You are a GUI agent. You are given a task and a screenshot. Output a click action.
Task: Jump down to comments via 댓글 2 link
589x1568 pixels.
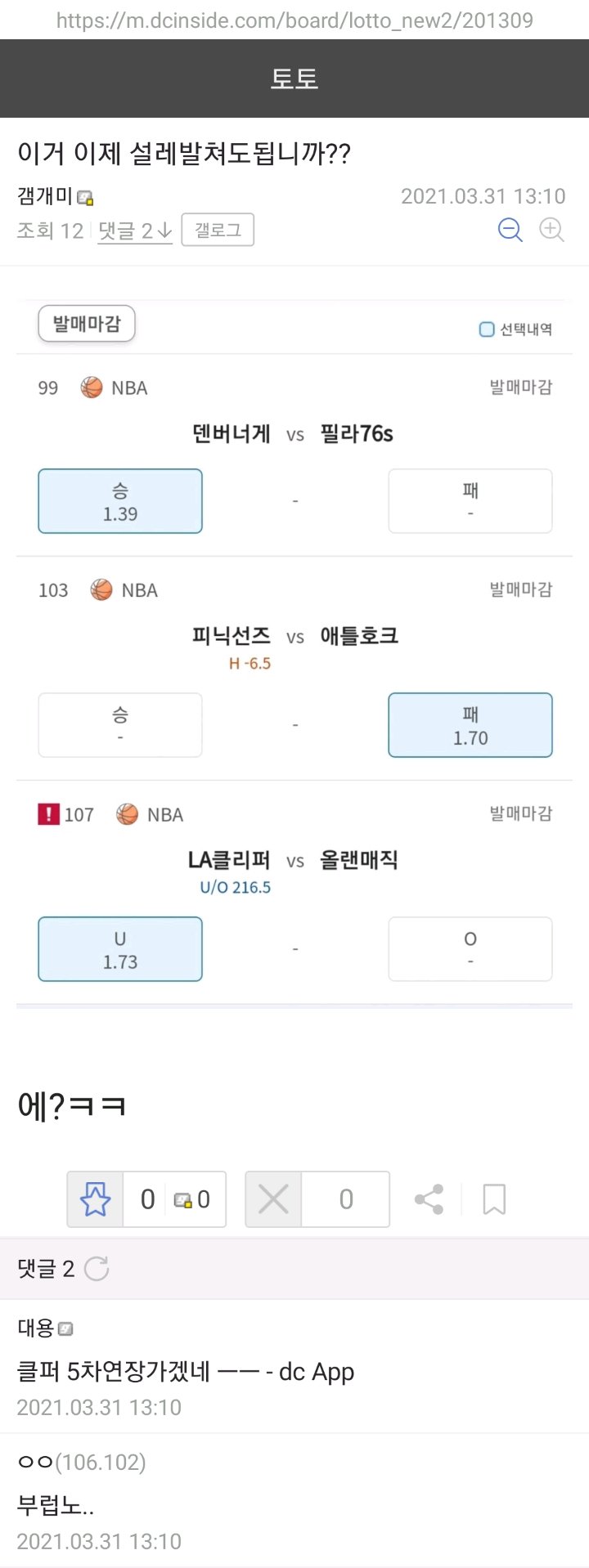point(135,231)
